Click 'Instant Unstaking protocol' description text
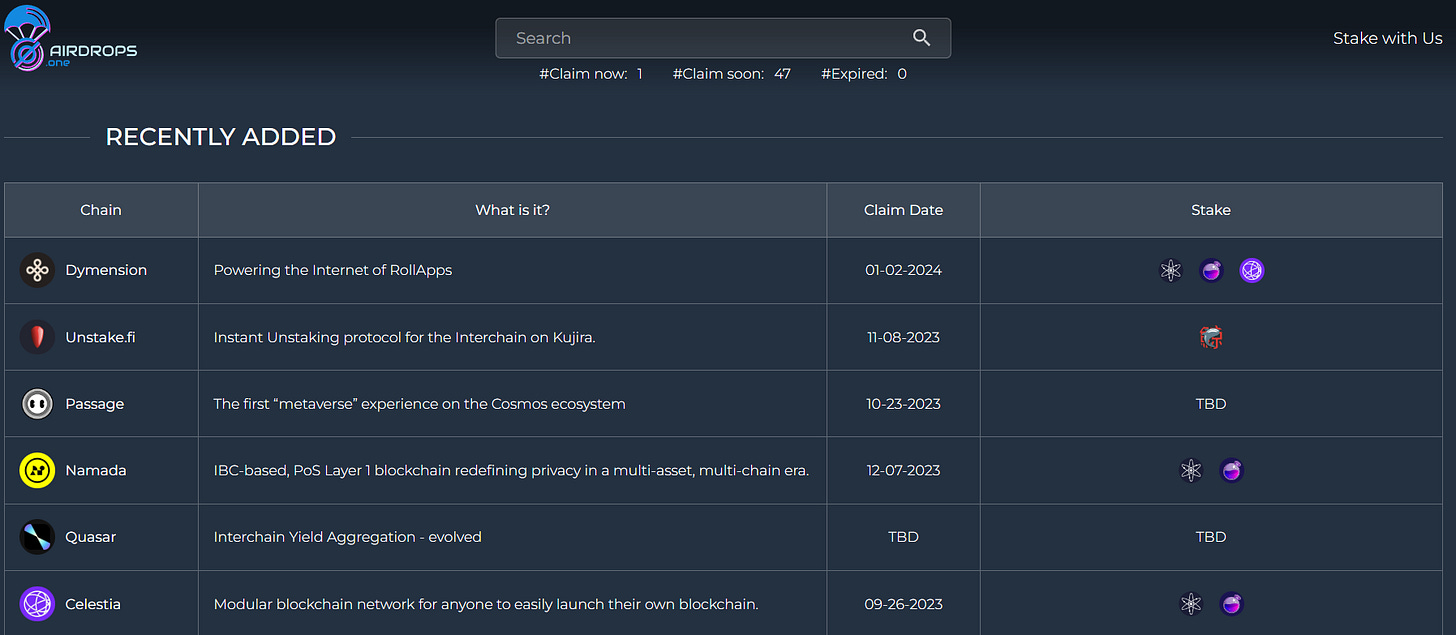 pyautogui.click(x=405, y=337)
